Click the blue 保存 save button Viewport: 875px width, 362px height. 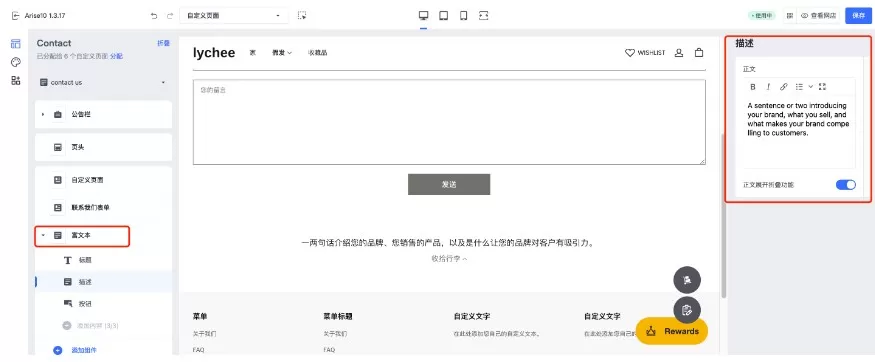pos(858,16)
